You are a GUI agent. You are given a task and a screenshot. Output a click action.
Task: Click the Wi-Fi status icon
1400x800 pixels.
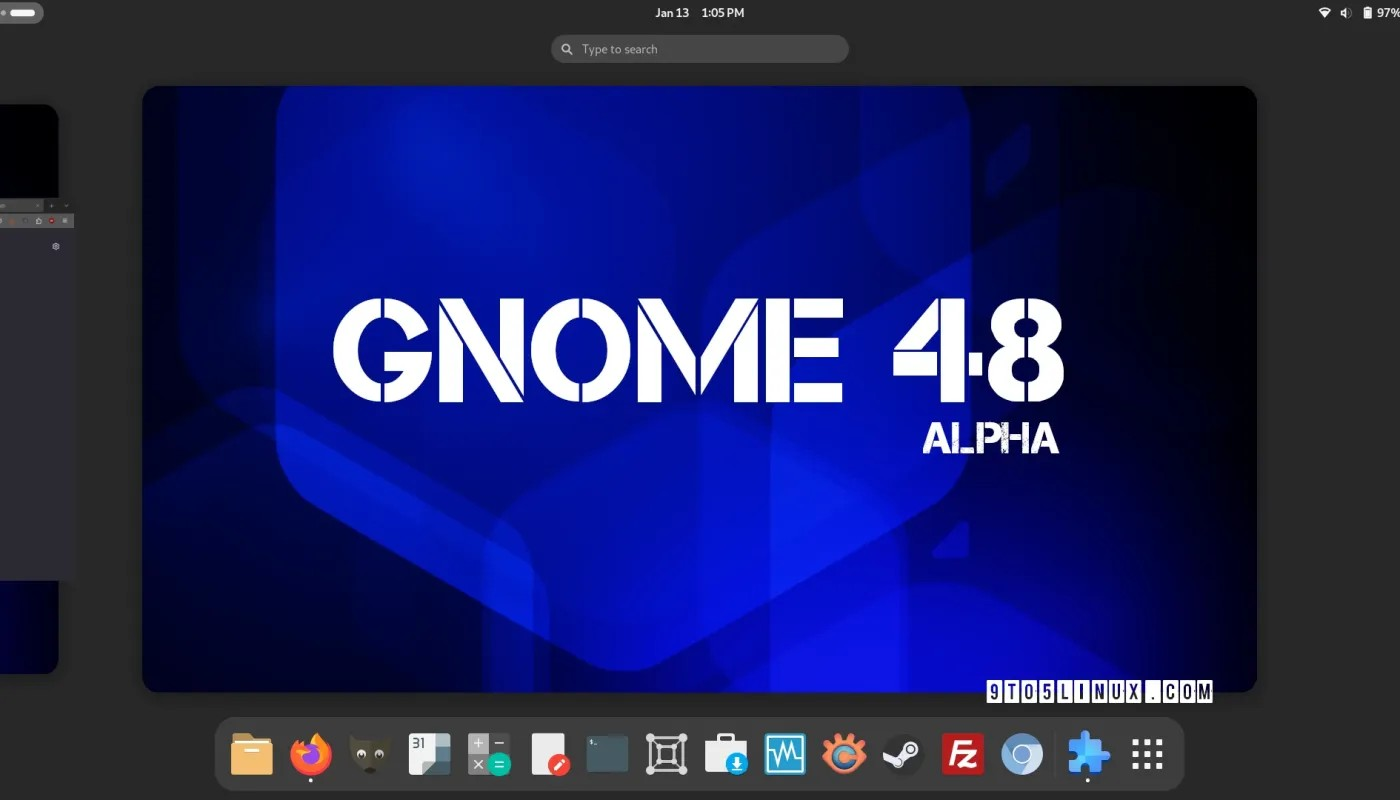point(1324,12)
